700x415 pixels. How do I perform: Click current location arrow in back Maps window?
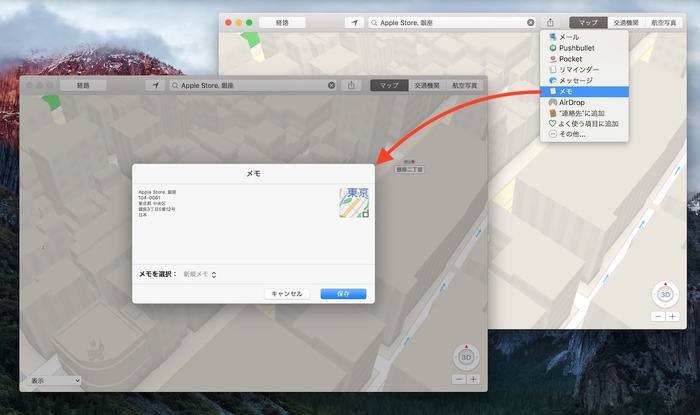click(x=354, y=22)
